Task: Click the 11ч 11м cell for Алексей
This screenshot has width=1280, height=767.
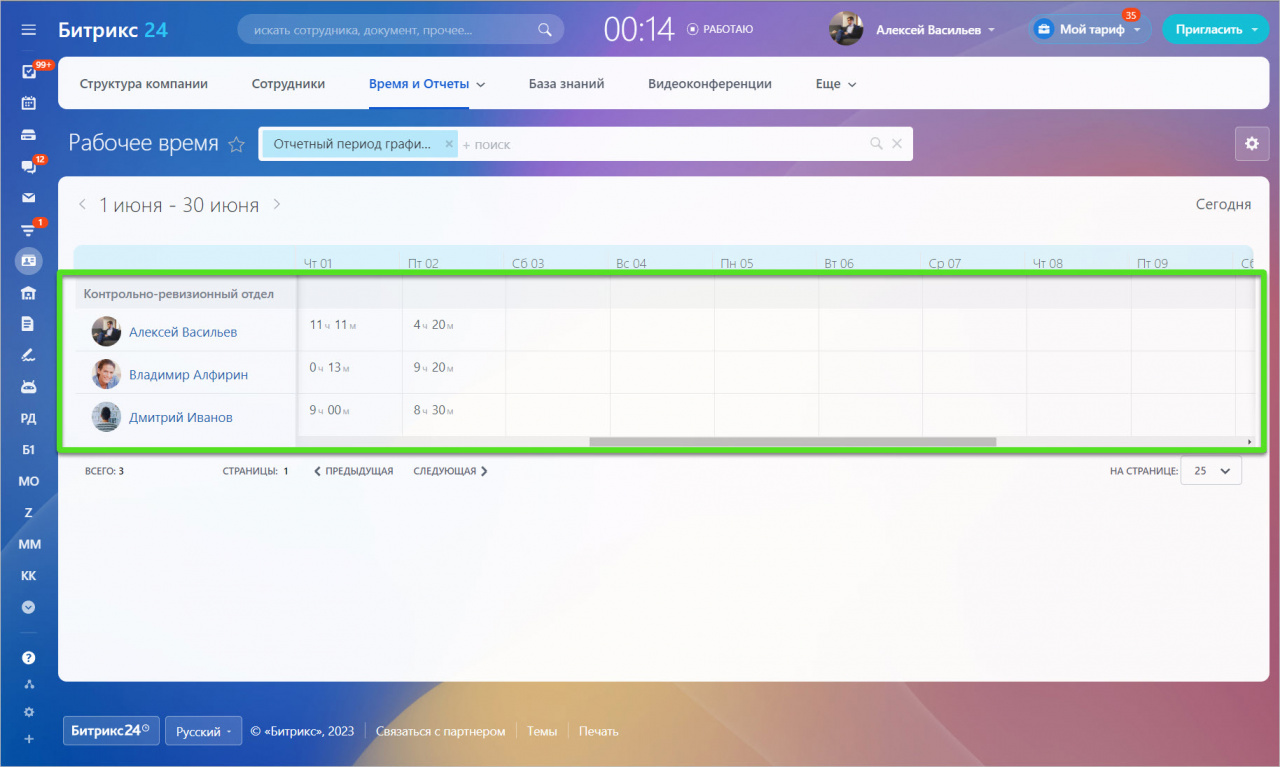Action: pyautogui.click(x=350, y=329)
